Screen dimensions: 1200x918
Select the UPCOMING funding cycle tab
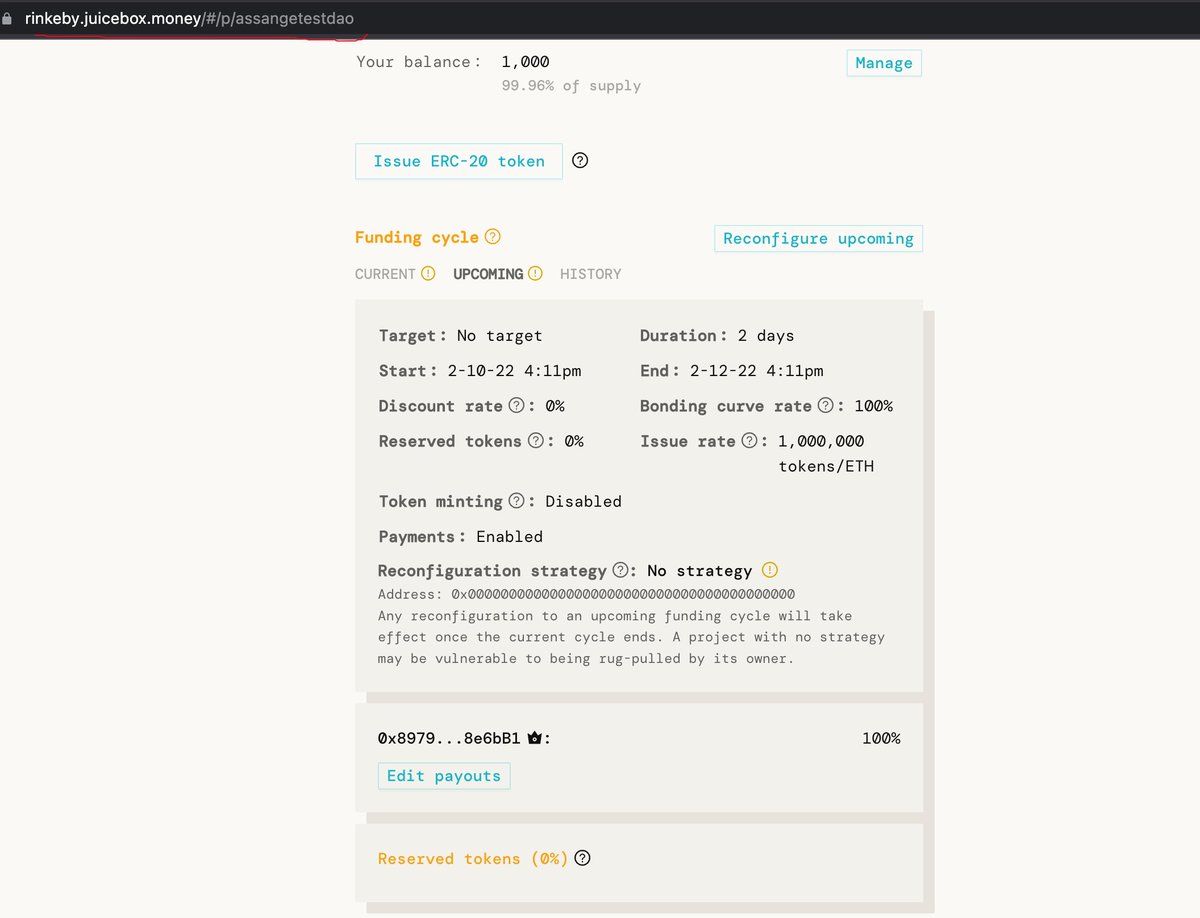488,274
